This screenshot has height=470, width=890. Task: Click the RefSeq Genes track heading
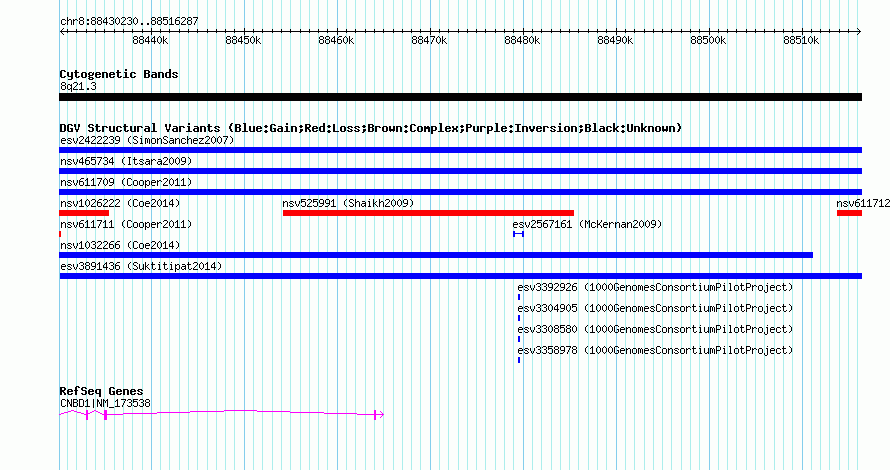[101, 391]
